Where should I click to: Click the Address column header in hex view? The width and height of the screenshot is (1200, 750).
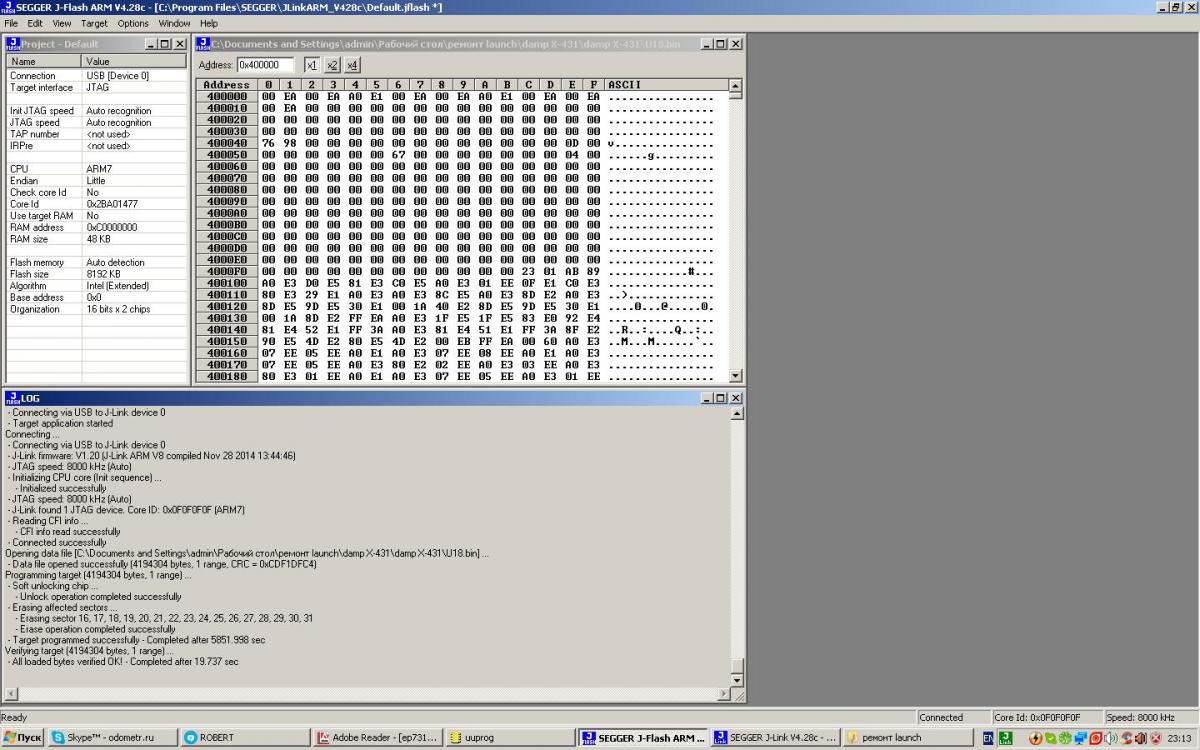[226, 85]
